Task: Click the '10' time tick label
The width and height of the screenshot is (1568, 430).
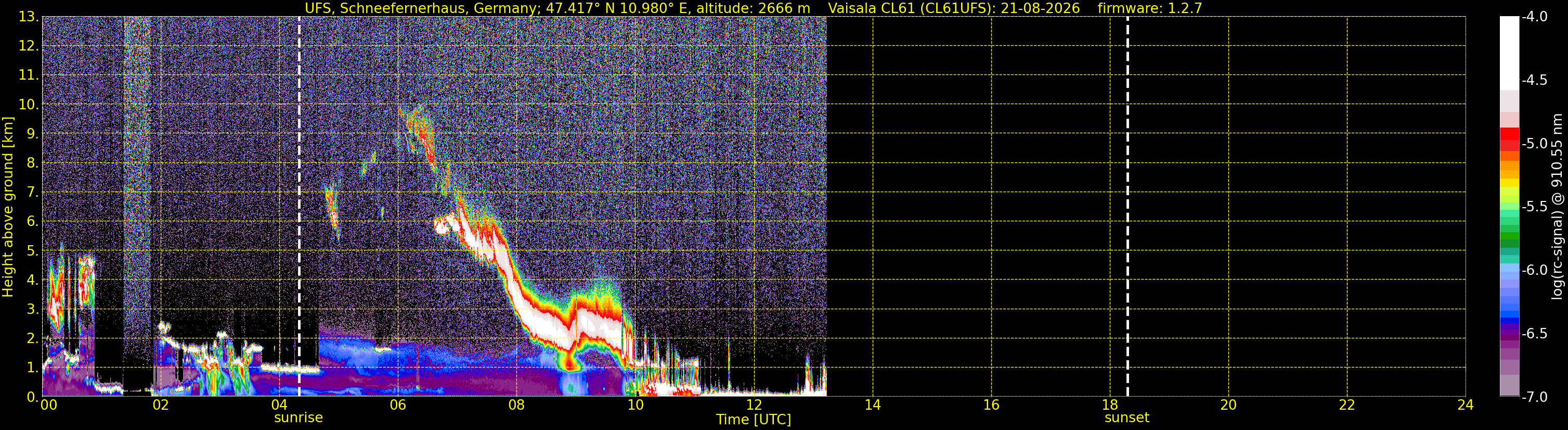Action: pyautogui.click(x=635, y=406)
